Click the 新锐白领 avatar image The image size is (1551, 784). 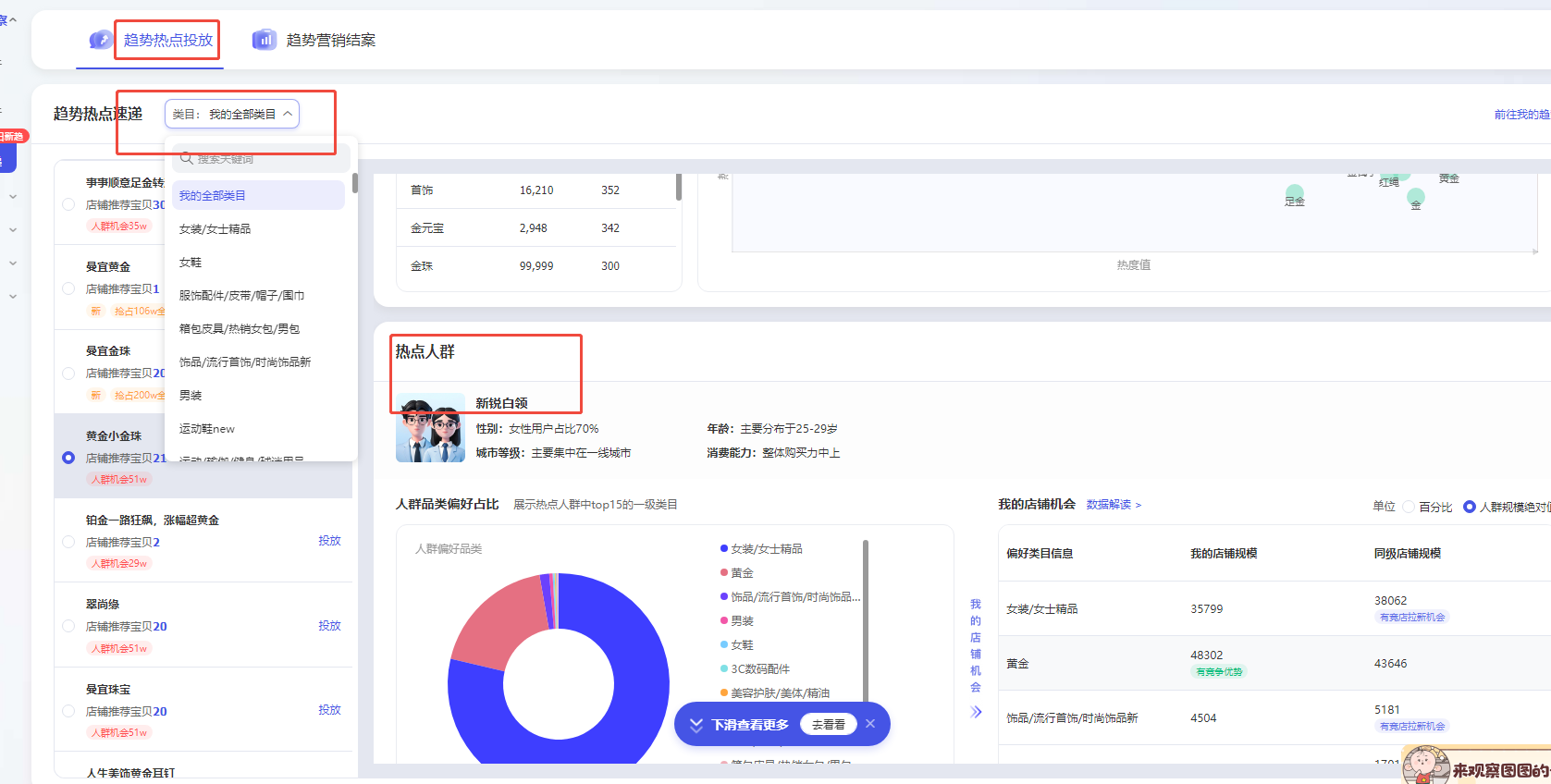pyautogui.click(x=430, y=429)
